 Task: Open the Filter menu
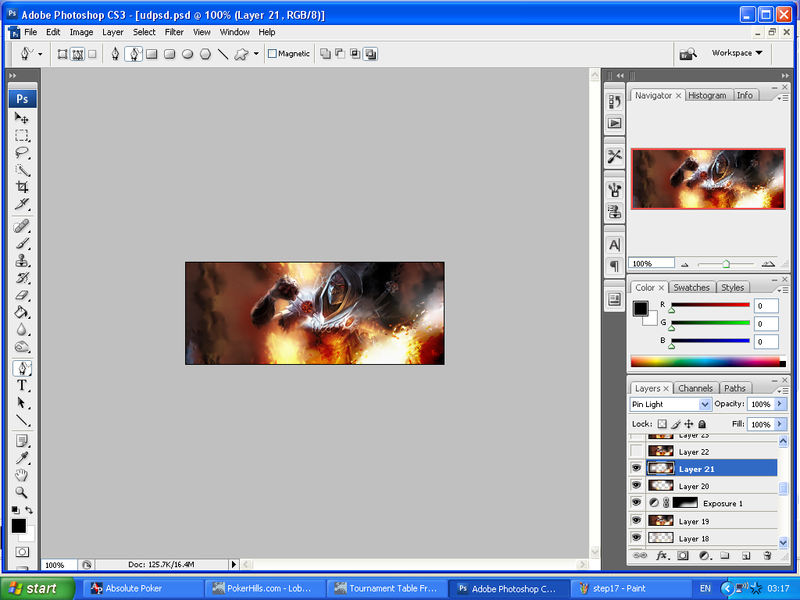[x=174, y=32]
